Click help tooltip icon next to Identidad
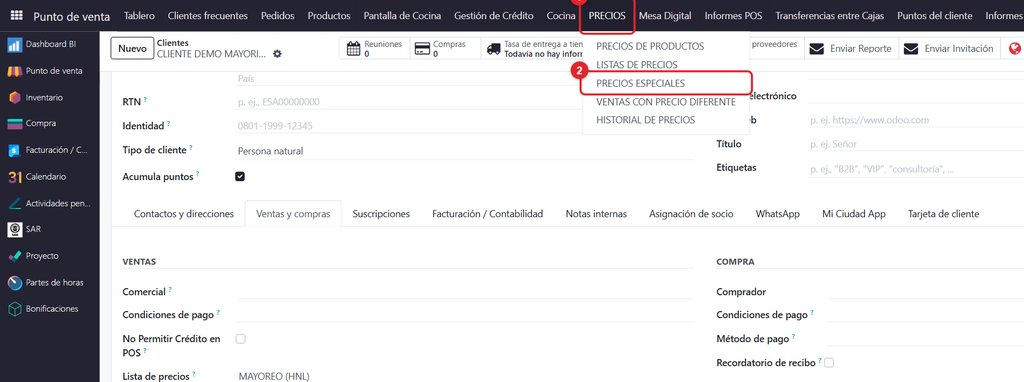Image resolution: width=1024 pixels, height=382 pixels. pyautogui.click(x=168, y=123)
